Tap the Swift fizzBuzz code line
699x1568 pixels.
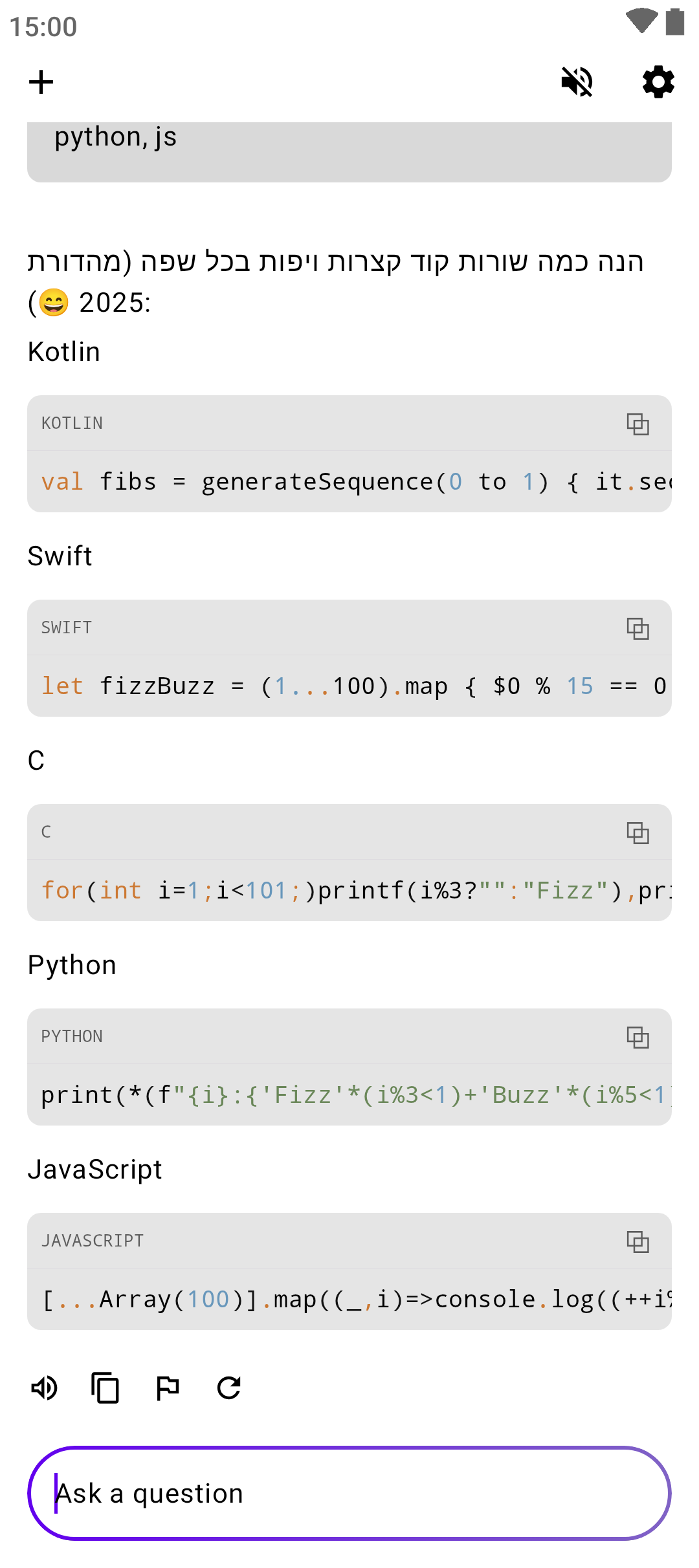349,686
